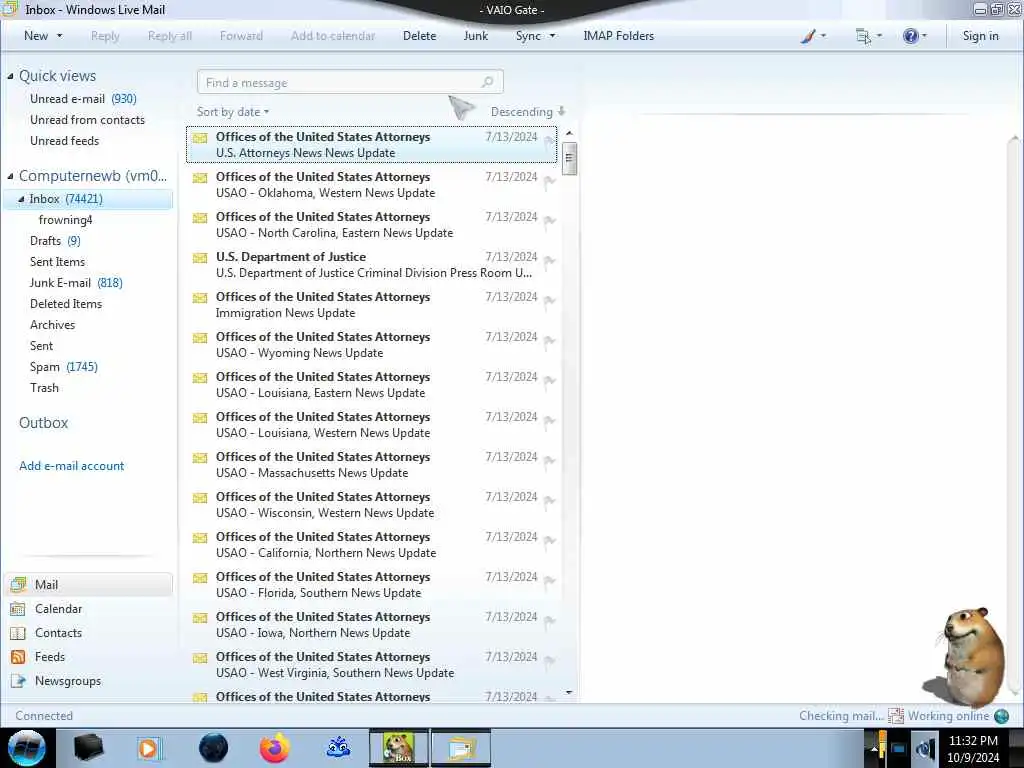1024x768 pixels.
Task: Flag the Massachusetts News Update message
Action: (549, 461)
